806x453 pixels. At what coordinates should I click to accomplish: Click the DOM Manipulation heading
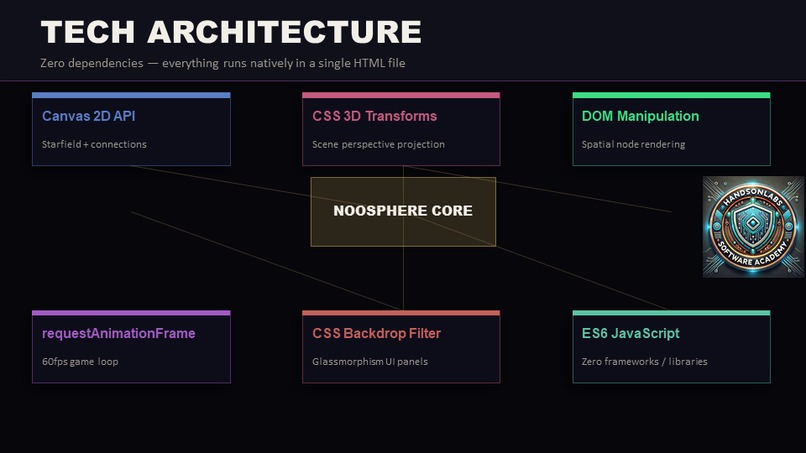click(x=640, y=116)
